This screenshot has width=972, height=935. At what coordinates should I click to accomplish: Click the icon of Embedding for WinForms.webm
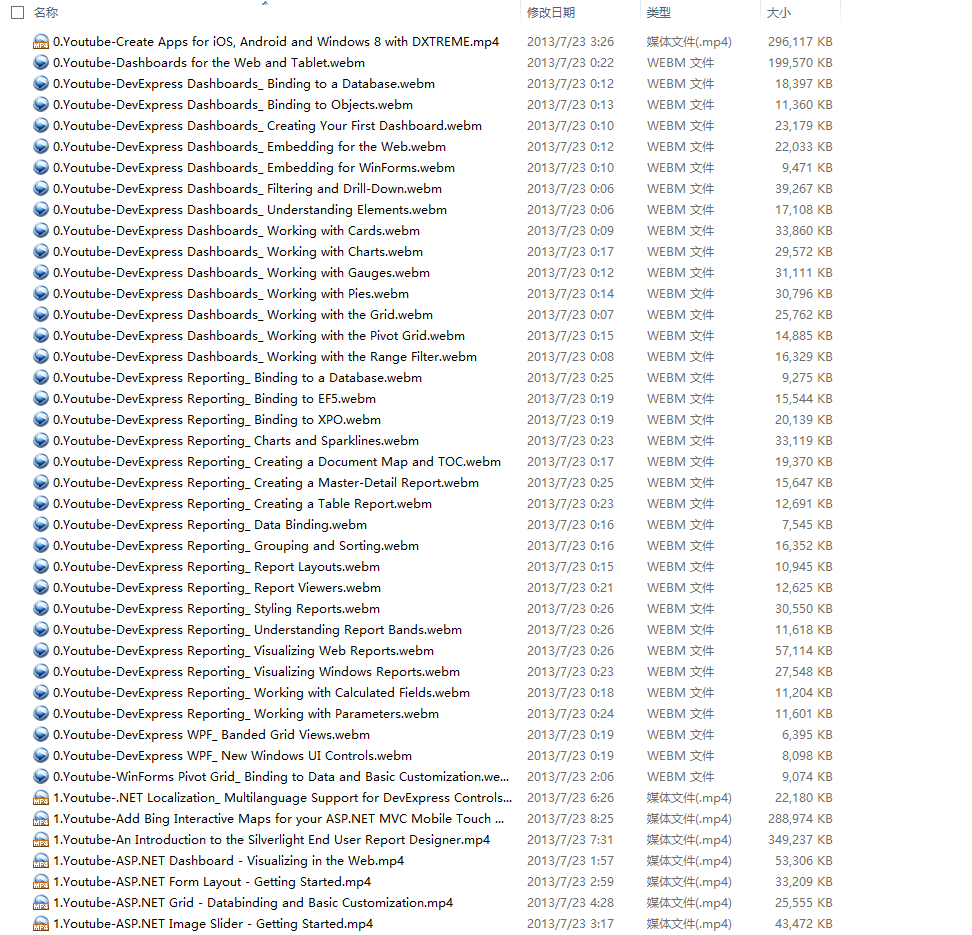click(41, 167)
